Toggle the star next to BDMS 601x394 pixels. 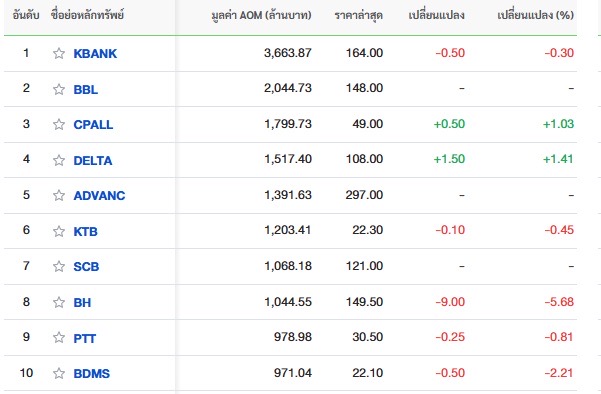click(59, 373)
